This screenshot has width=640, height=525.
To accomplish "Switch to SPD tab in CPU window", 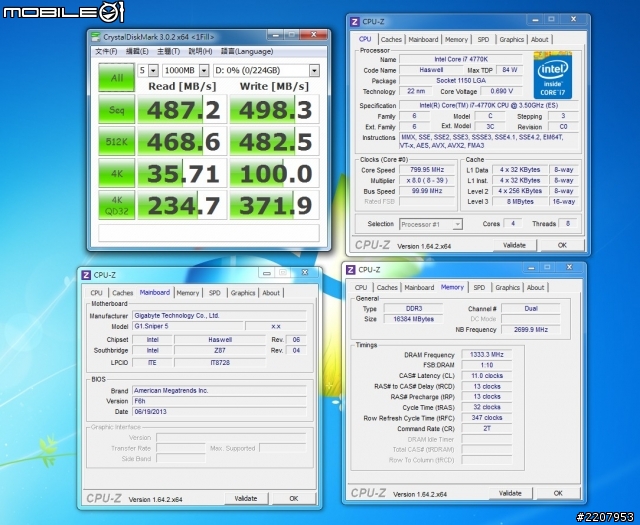I will (483, 40).
